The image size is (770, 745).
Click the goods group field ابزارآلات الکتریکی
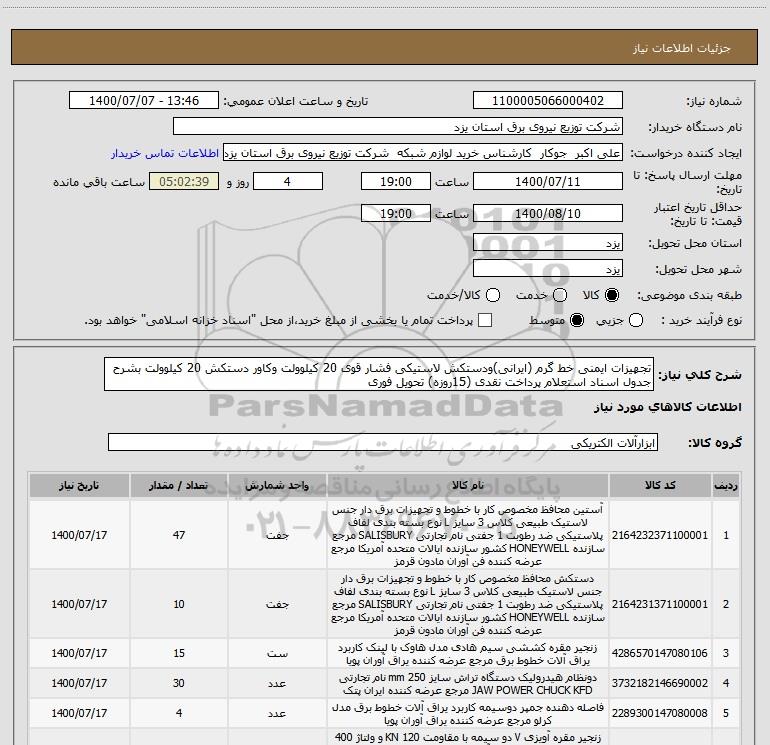(383, 442)
